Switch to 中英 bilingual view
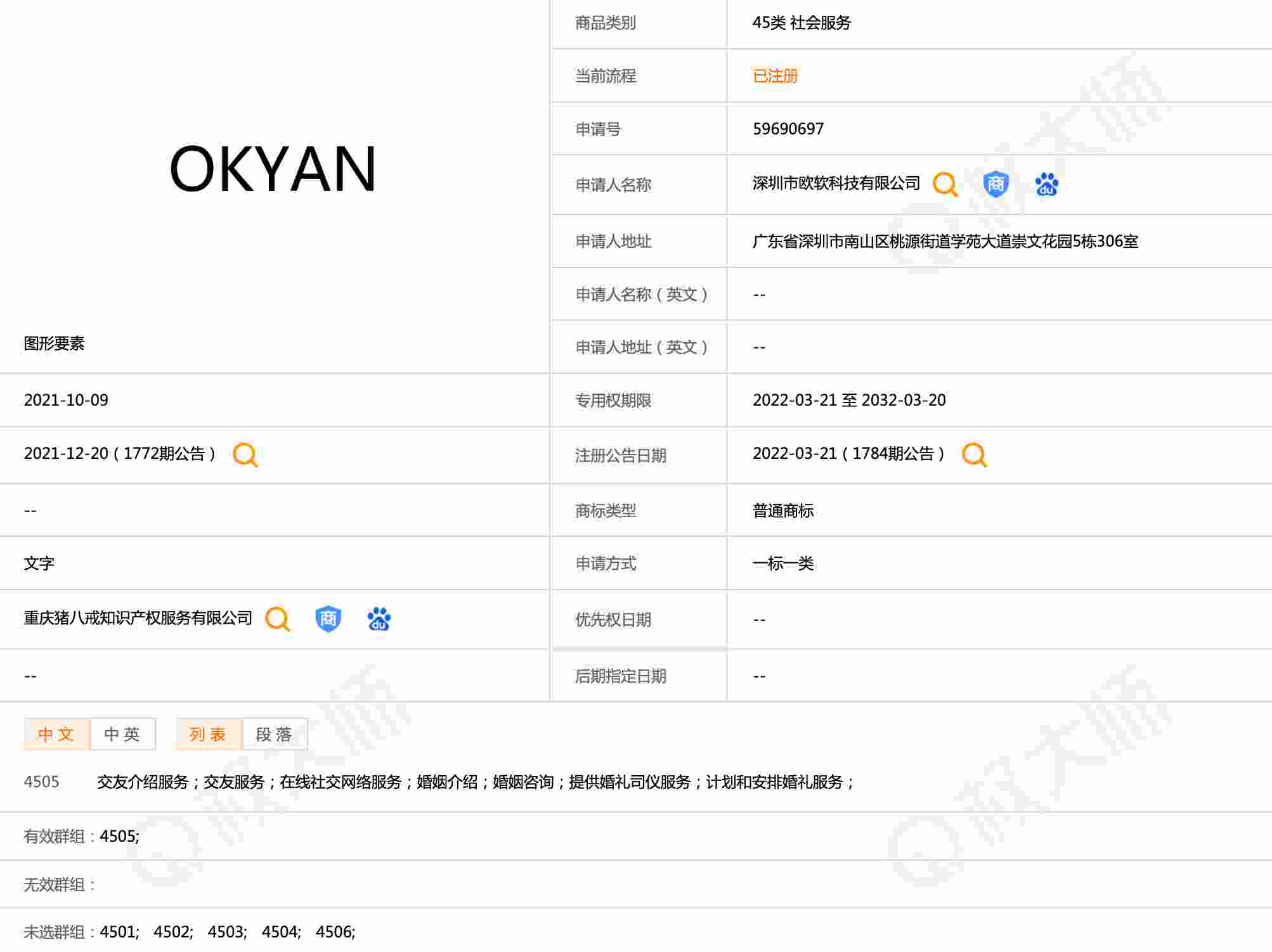 [x=122, y=734]
